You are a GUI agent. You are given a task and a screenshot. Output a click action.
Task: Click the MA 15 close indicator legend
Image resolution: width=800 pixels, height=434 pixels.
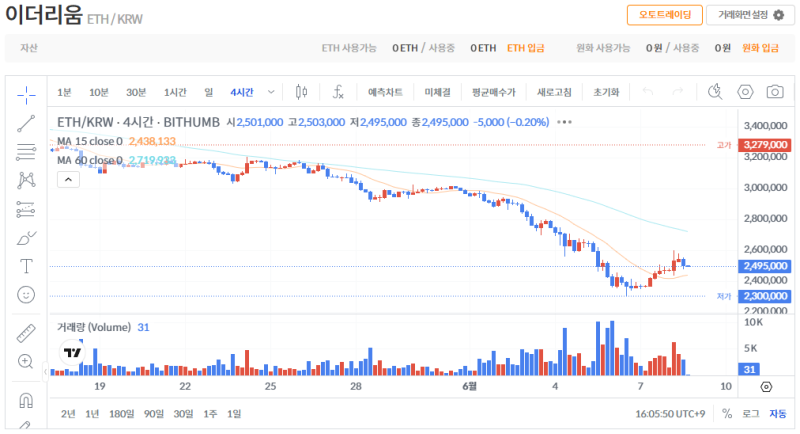pyautogui.click(x=90, y=141)
